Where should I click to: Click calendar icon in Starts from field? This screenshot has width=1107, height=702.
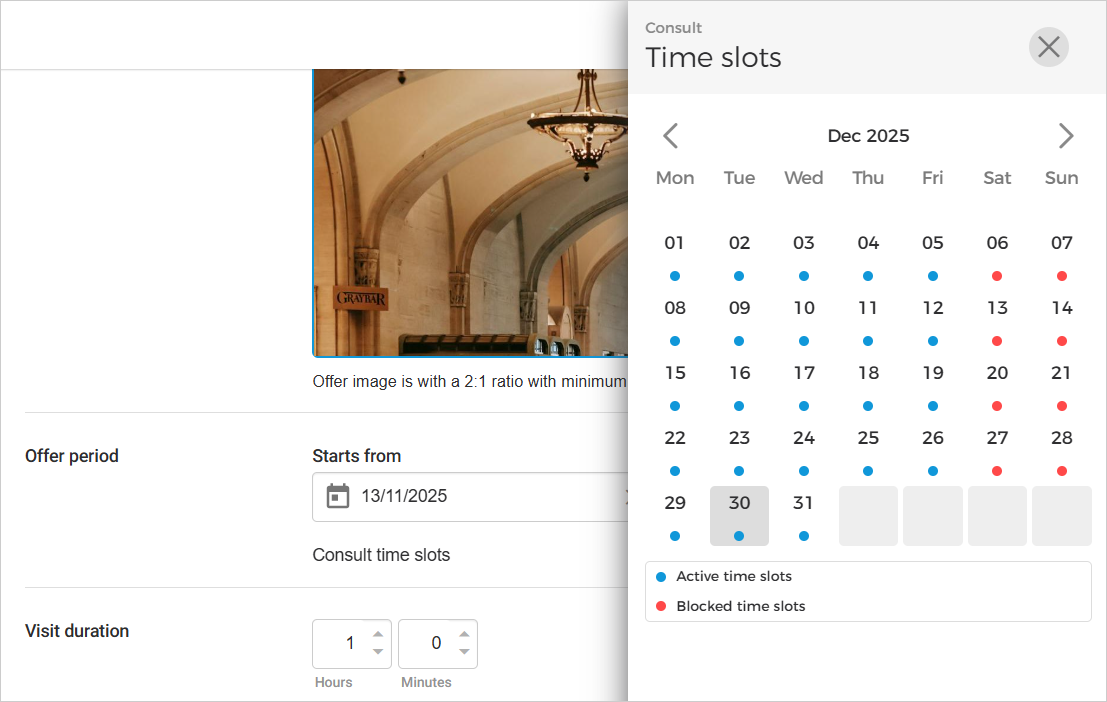[x=339, y=496]
